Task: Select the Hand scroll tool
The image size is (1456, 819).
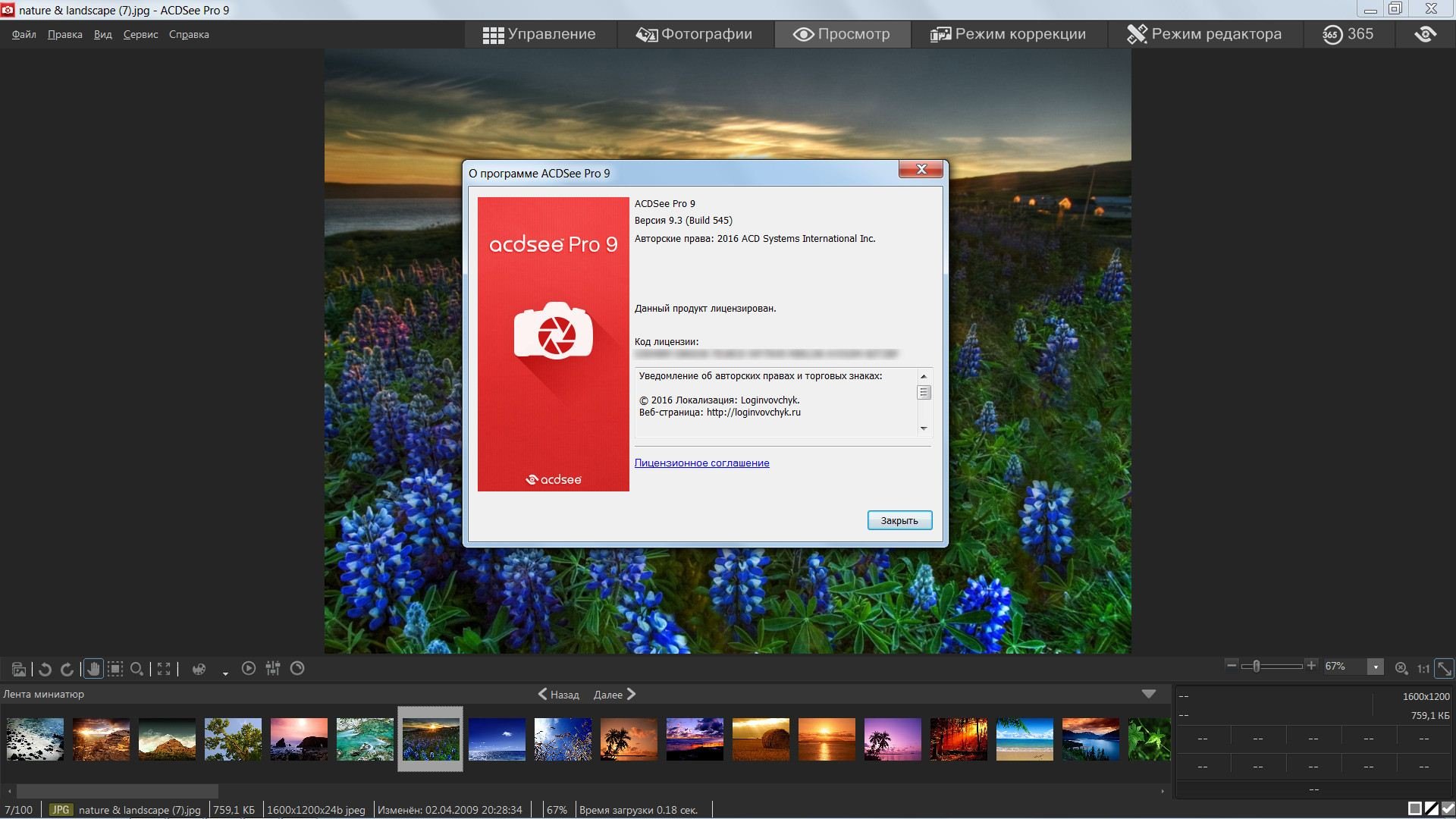Action: click(93, 669)
